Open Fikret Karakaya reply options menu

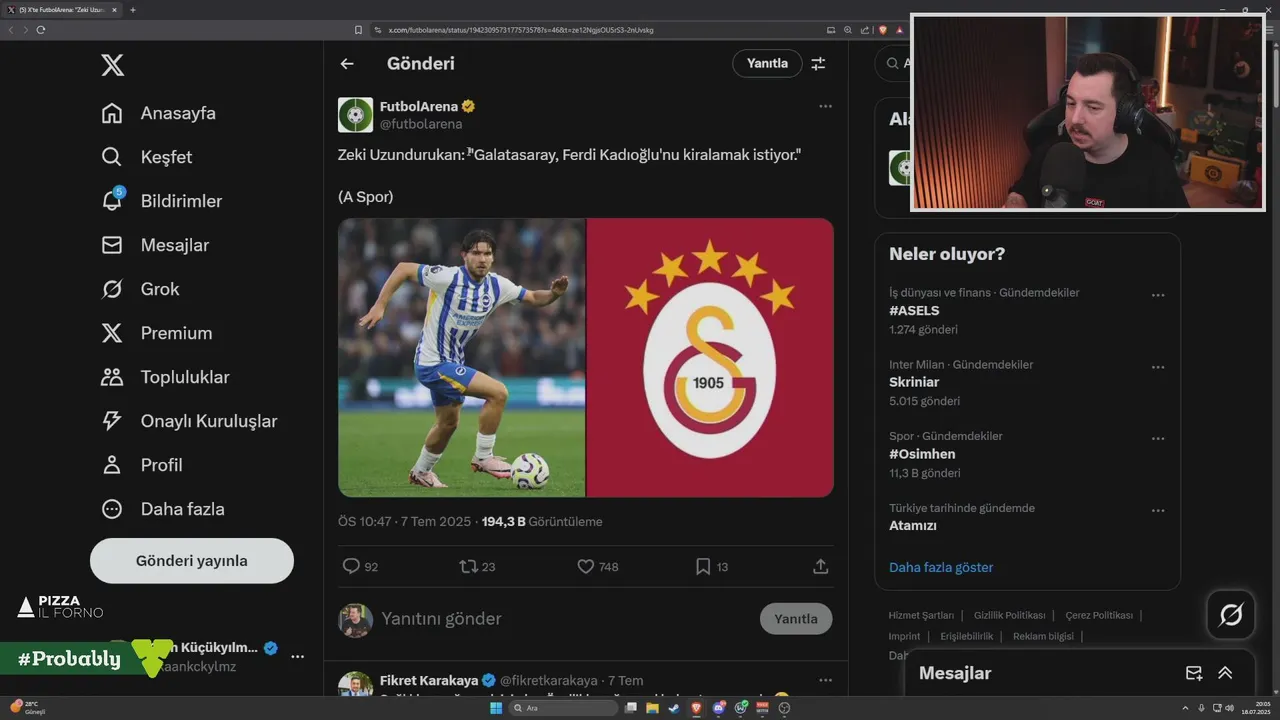pos(825,680)
